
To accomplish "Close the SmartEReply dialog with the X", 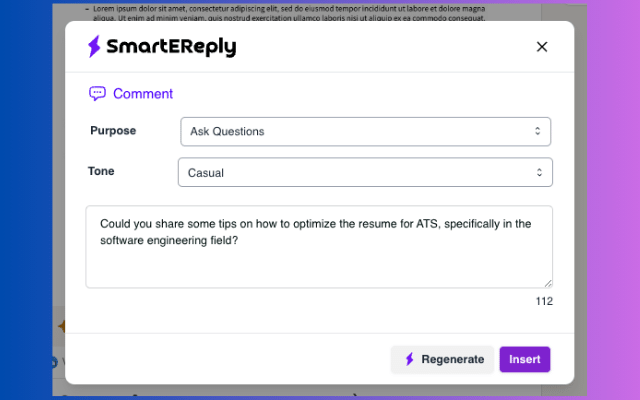I will [542, 47].
